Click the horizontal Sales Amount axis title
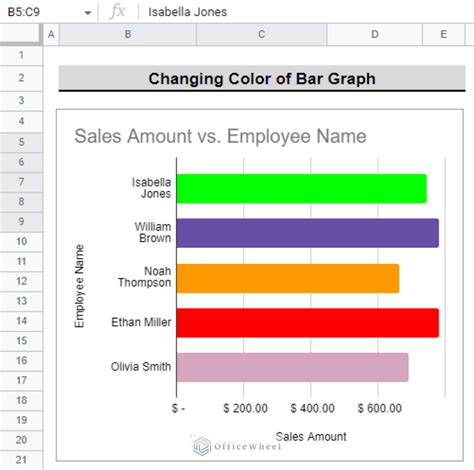474x470 pixels. click(x=311, y=437)
